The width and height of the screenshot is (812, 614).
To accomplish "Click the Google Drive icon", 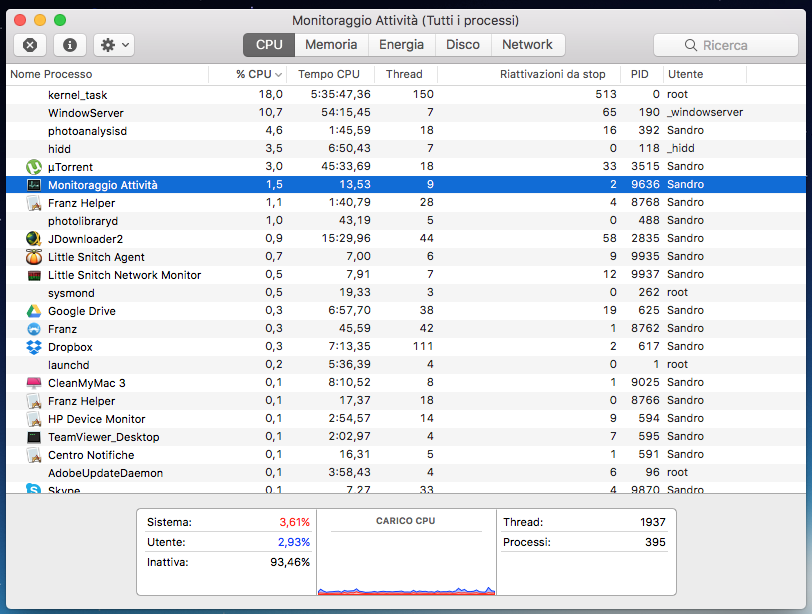I will tap(34, 311).
